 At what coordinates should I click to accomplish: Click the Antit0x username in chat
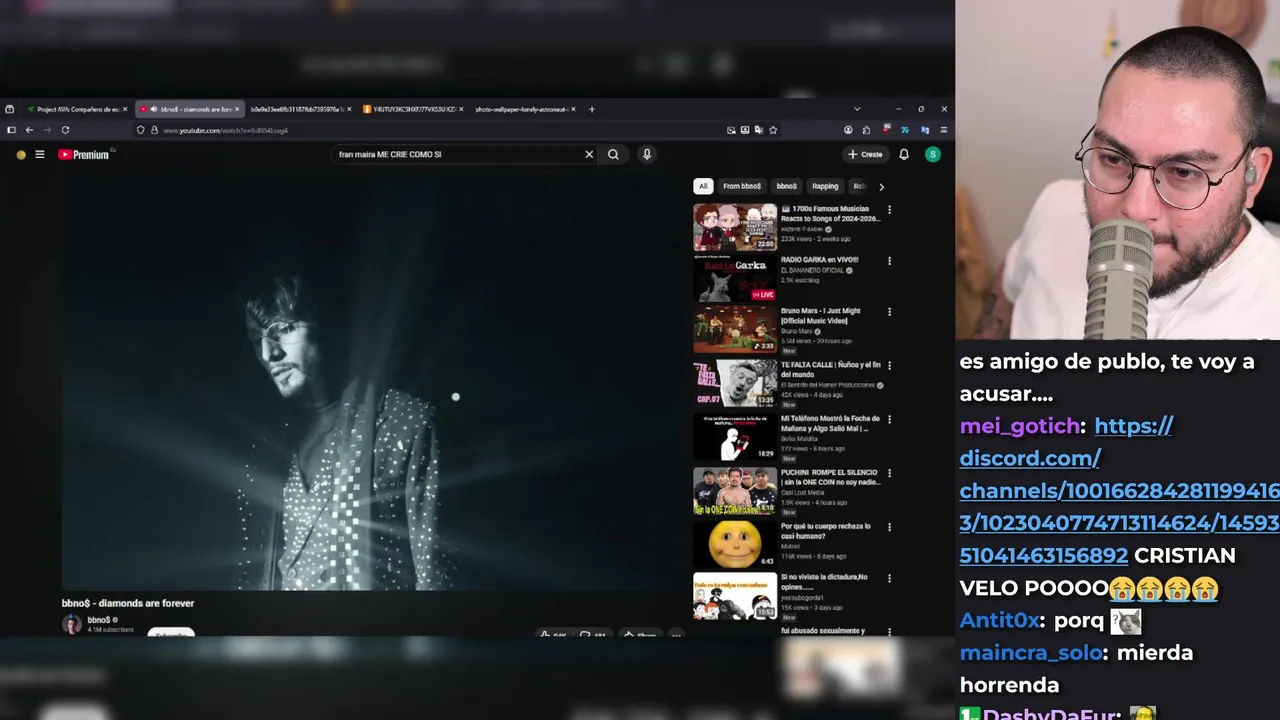tap(999, 620)
